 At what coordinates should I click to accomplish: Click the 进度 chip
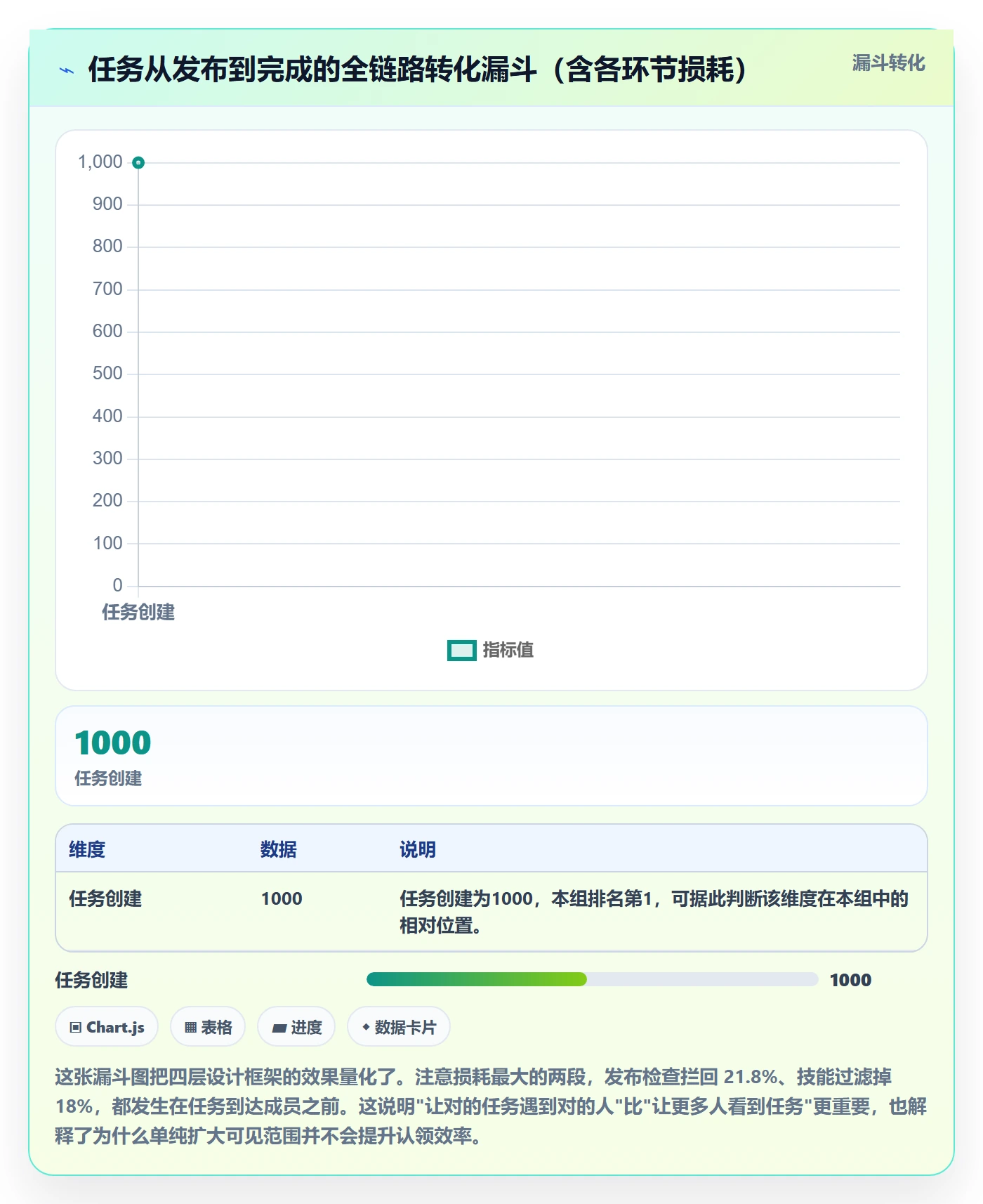point(296,1027)
